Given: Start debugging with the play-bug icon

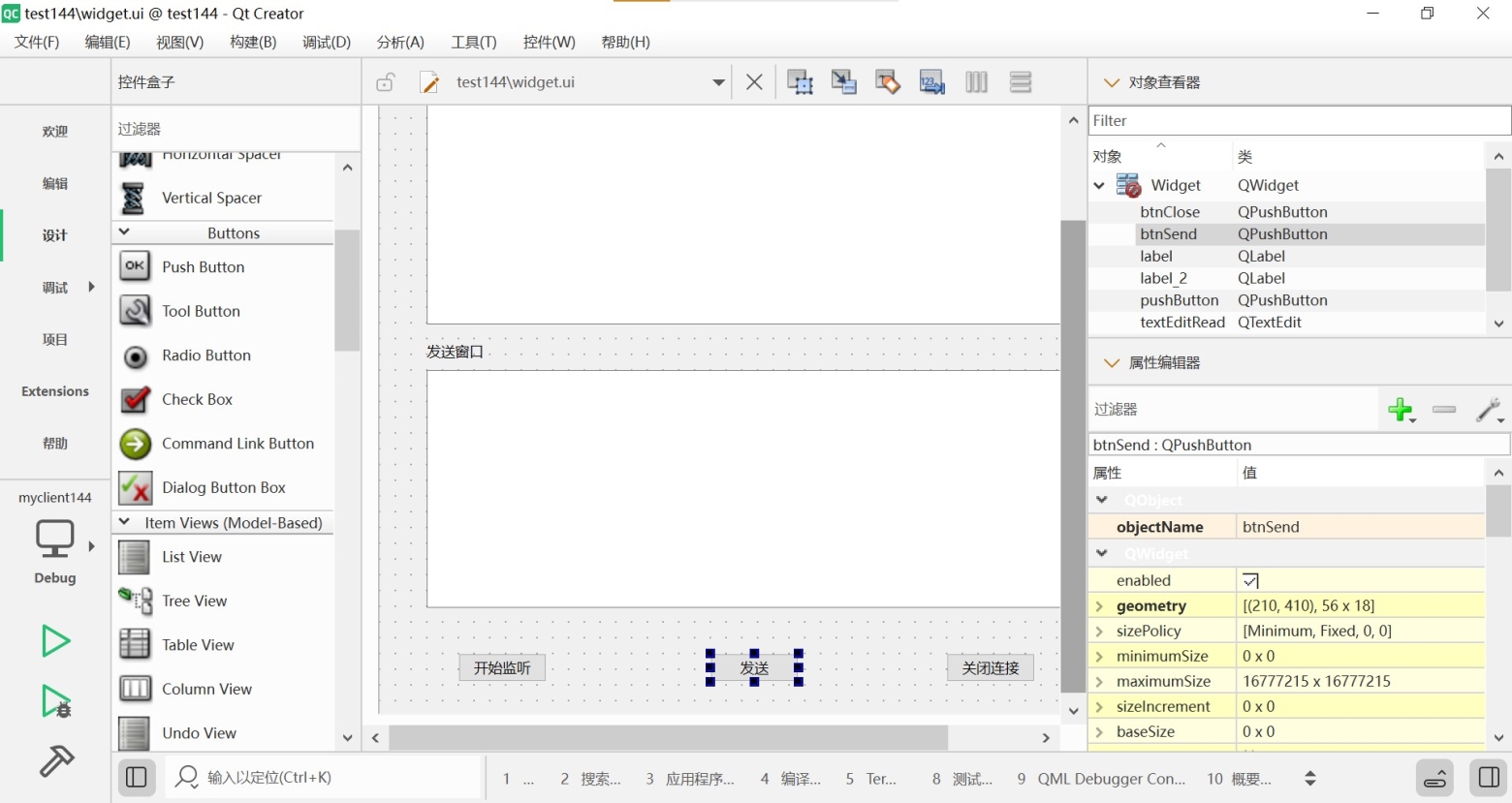Looking at the screenshot, I should (55, 701).
